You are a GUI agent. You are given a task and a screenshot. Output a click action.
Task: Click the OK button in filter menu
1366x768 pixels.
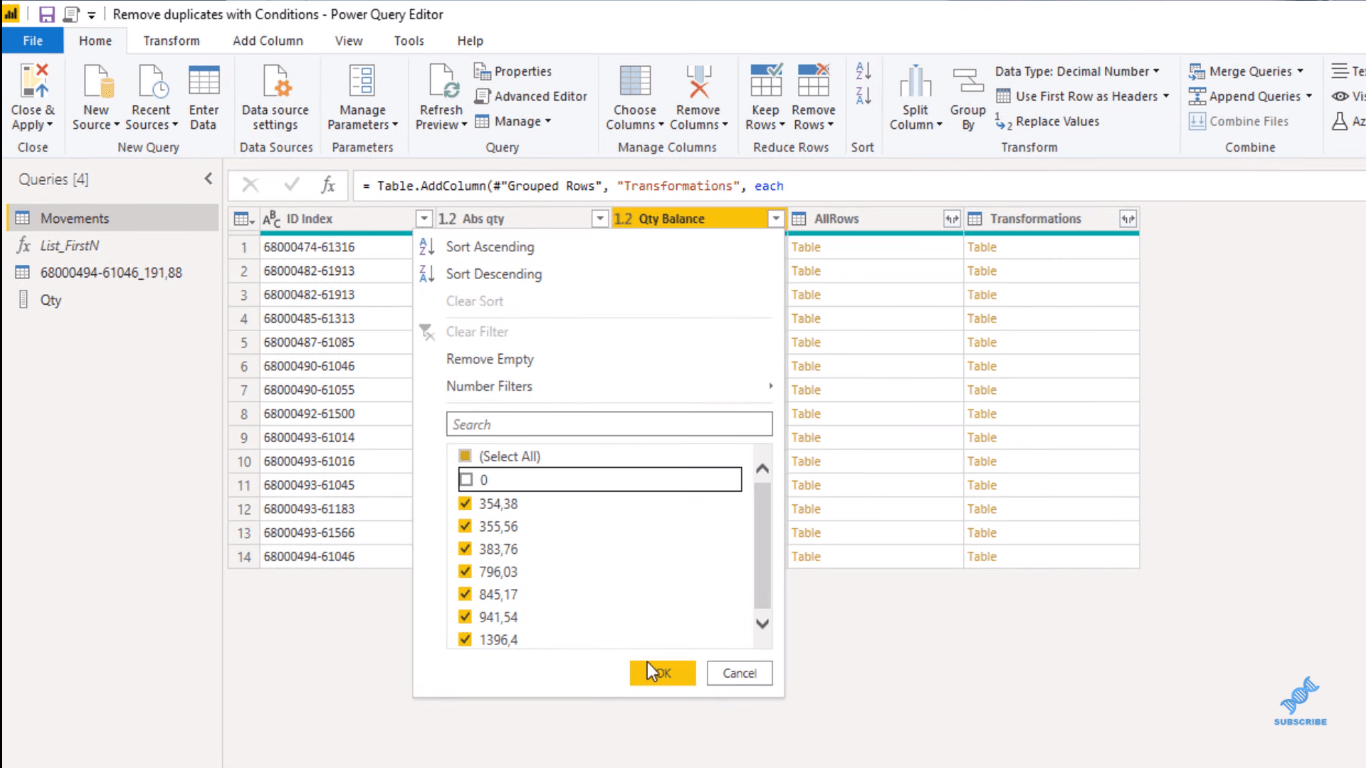pos(662,673)
